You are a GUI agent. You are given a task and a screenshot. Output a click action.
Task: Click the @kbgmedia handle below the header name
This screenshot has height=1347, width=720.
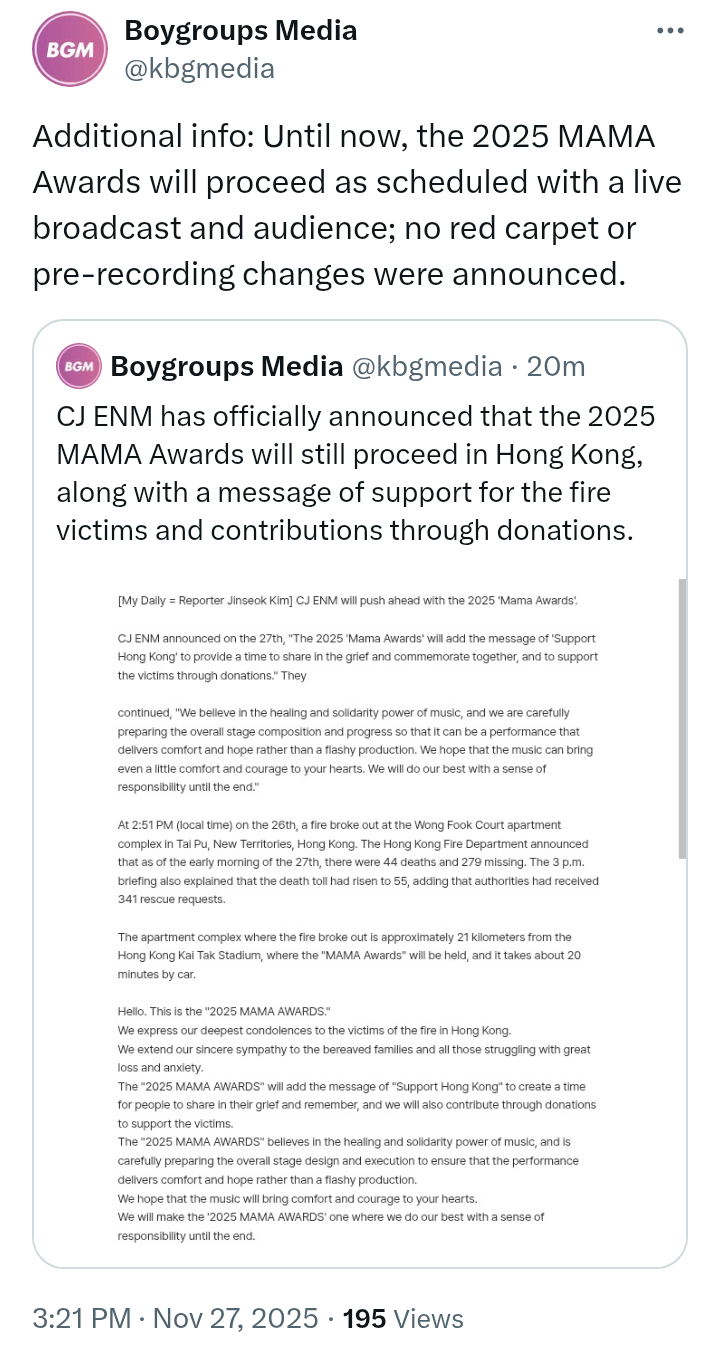[199, 67]
